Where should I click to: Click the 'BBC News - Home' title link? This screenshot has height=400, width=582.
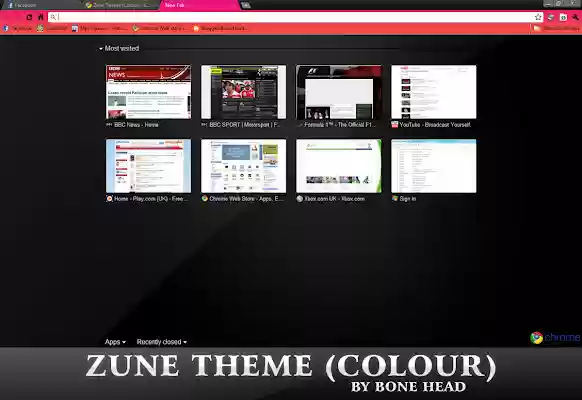pos(136,125)
